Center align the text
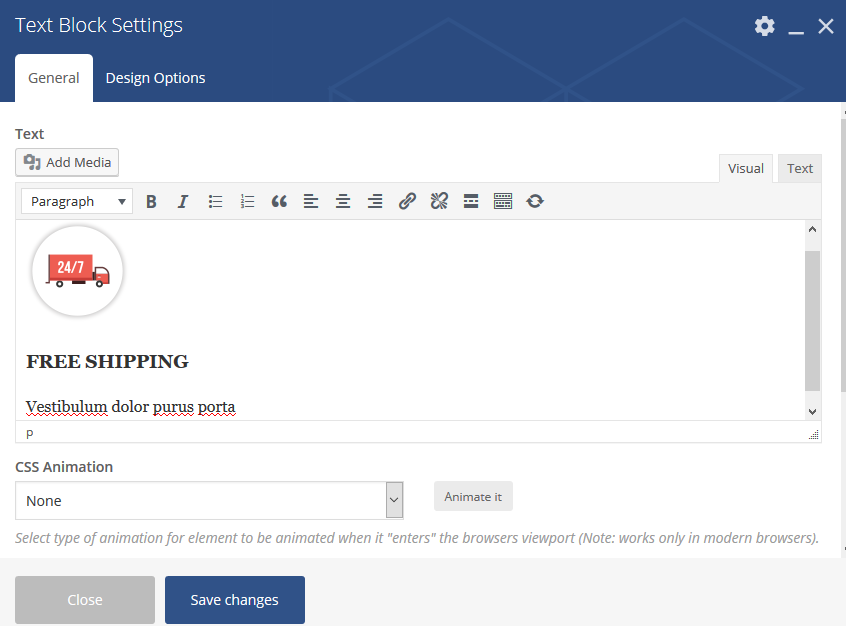846x626 pixels. click(x=343, y=201)
